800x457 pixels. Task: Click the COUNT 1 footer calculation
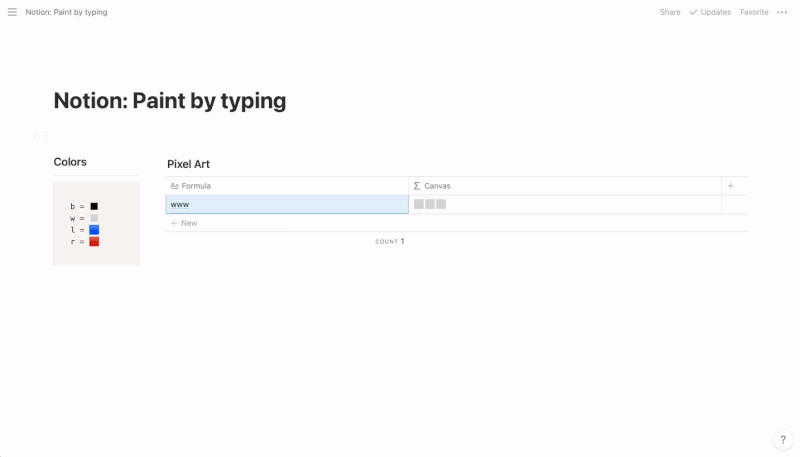(390, 241)
